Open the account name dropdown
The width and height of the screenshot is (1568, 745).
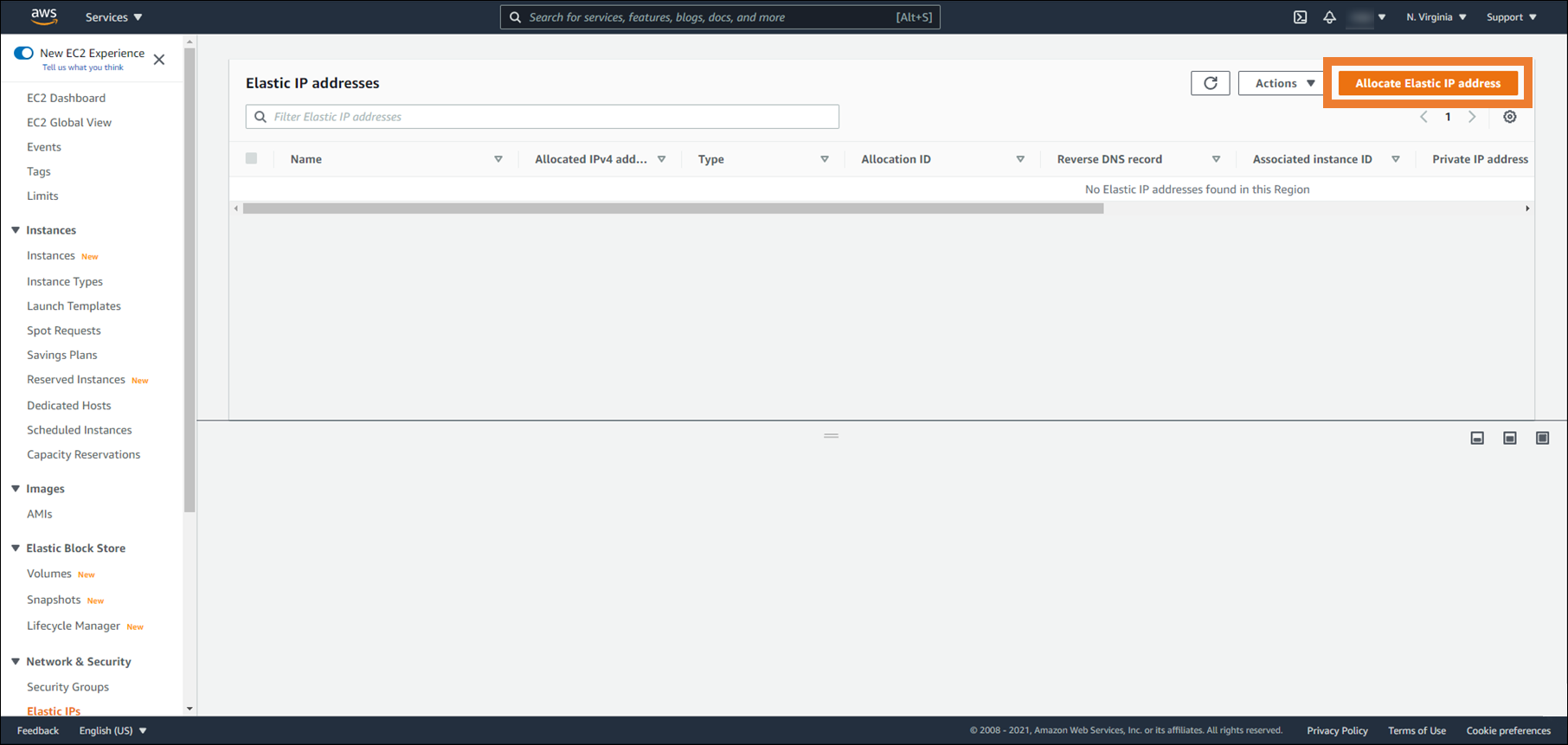1366,17
